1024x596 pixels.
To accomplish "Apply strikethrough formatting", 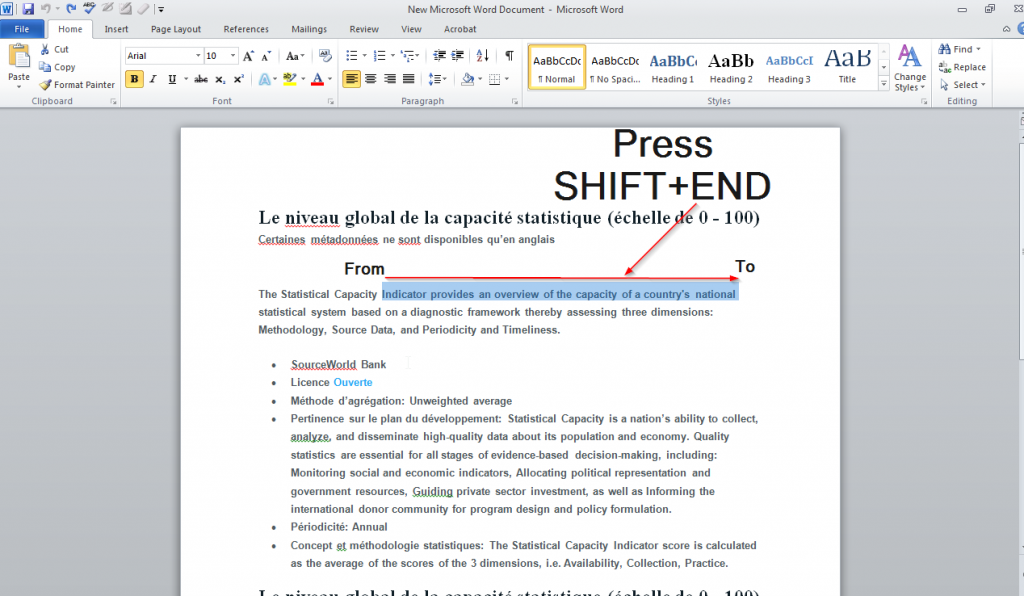I will (x=201, y=79).
